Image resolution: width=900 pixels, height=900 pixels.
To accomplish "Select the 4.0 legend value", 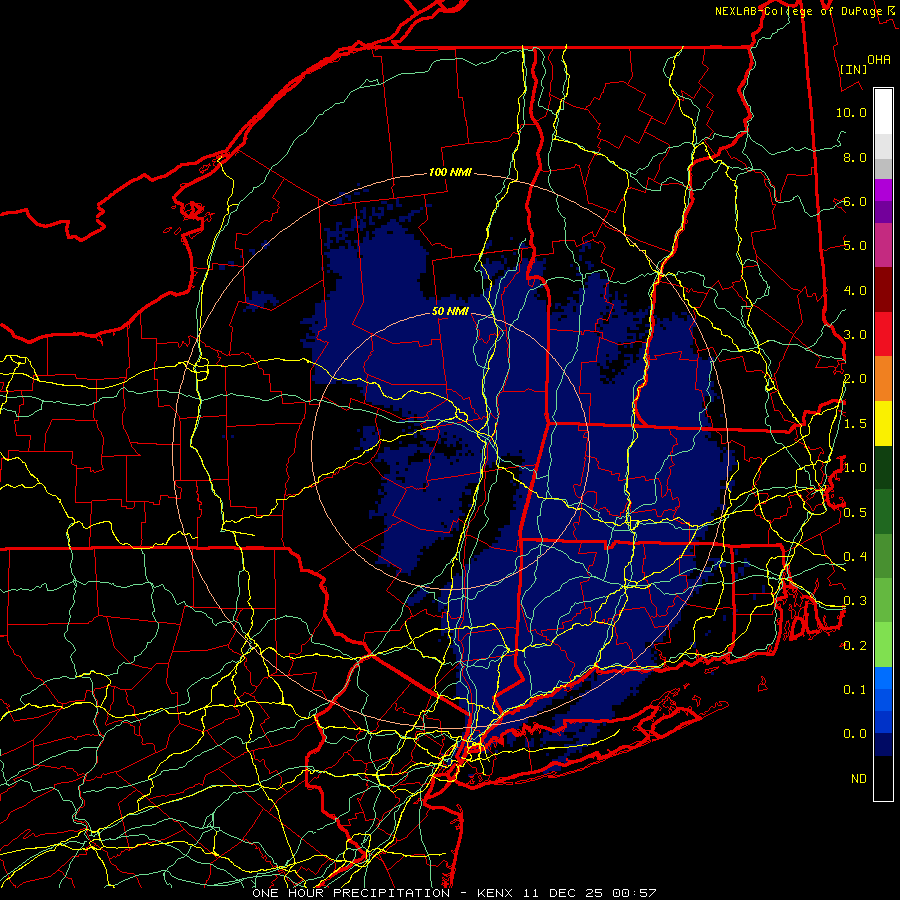I will point(855,290).
